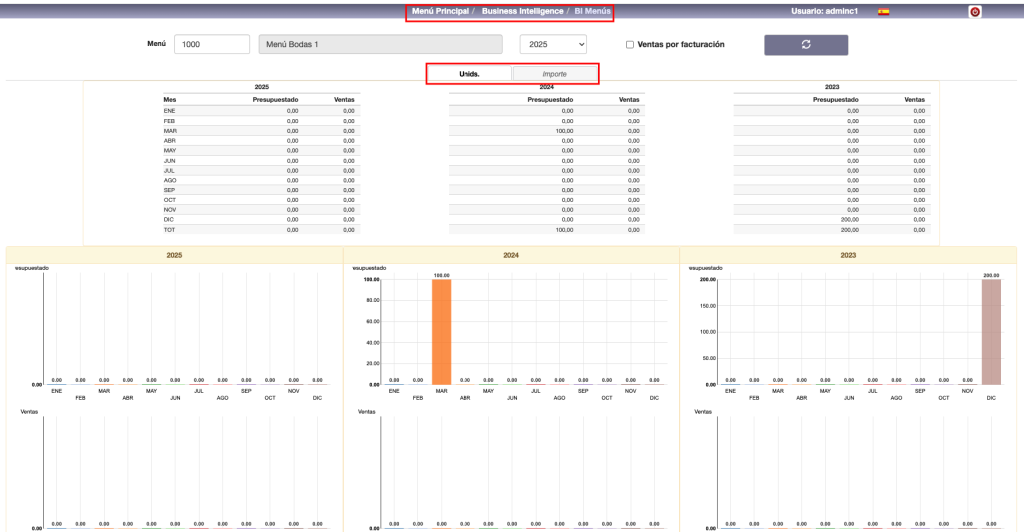The height and width of the screenshot is (532, 1024).
Task: Switch to the Importe tab
Action: click(554, 74)
